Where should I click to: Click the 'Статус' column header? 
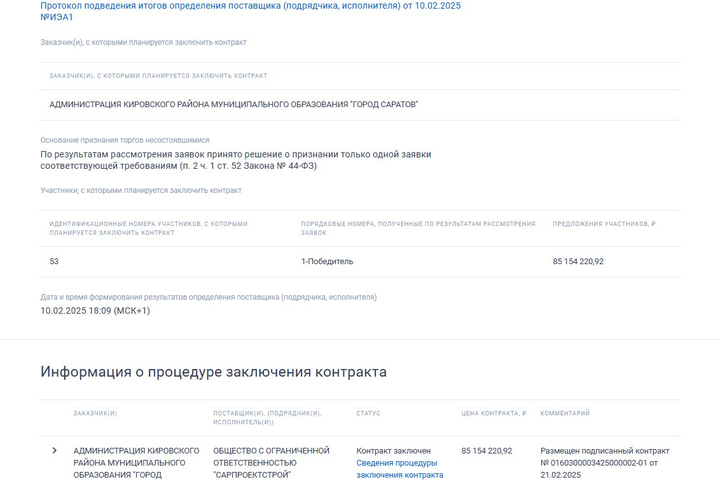(368, 413)
